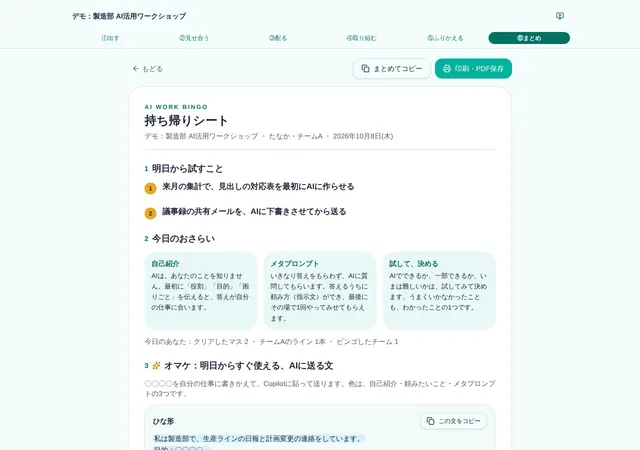The height and width of the screenshot is (450, 640).
Task: Click the 持ち帰りシート title
Action: [186, 121]
